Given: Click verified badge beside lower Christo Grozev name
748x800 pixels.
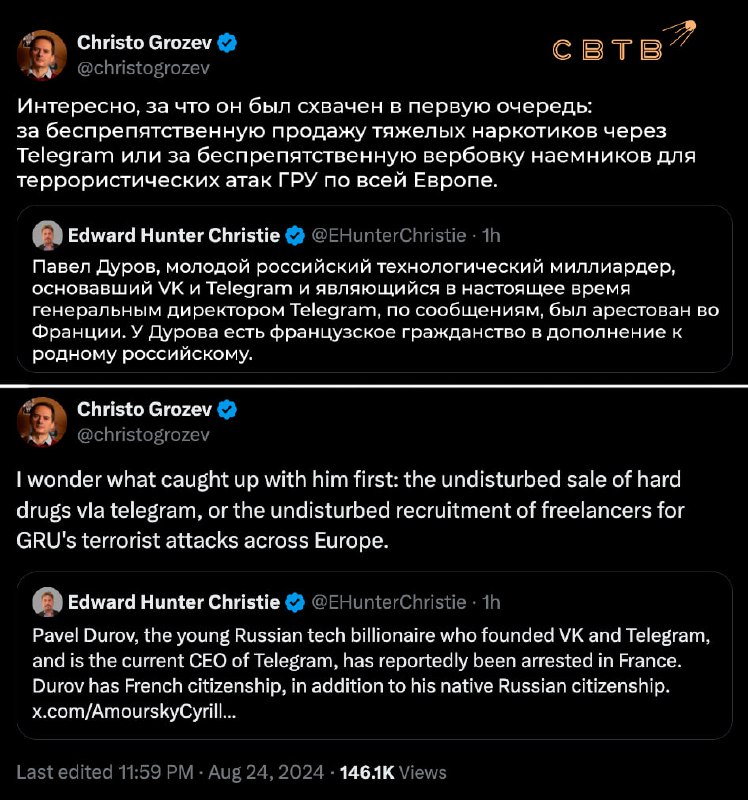Looking at the screenshot, I should [x=227, y=410].
